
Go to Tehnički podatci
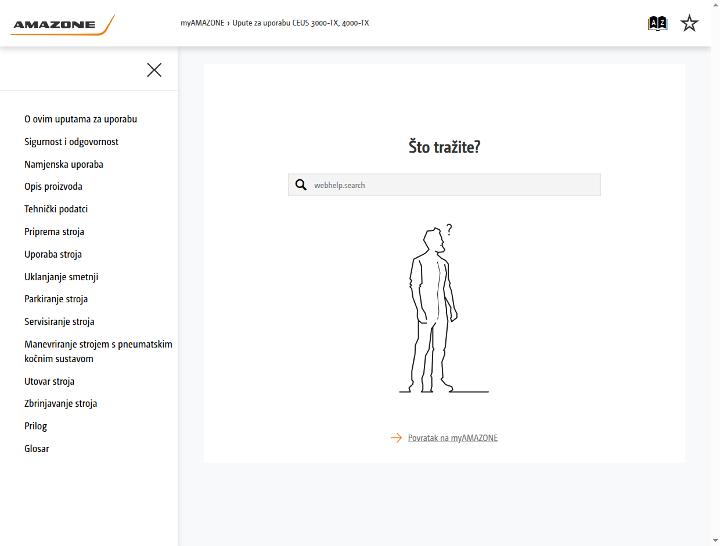click(56, 209)
